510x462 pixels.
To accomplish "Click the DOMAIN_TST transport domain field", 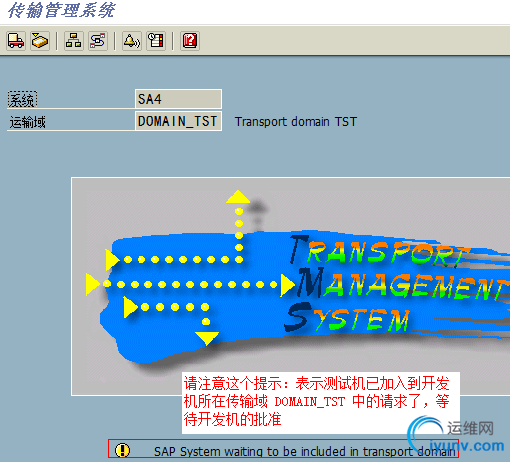I will point(178,121).
